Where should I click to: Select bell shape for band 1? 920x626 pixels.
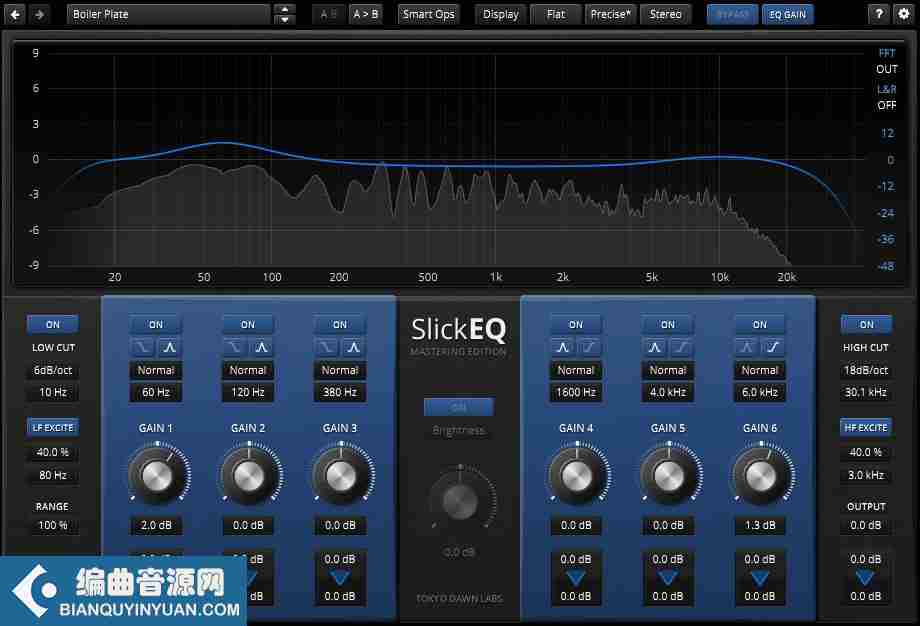(170, 347)
